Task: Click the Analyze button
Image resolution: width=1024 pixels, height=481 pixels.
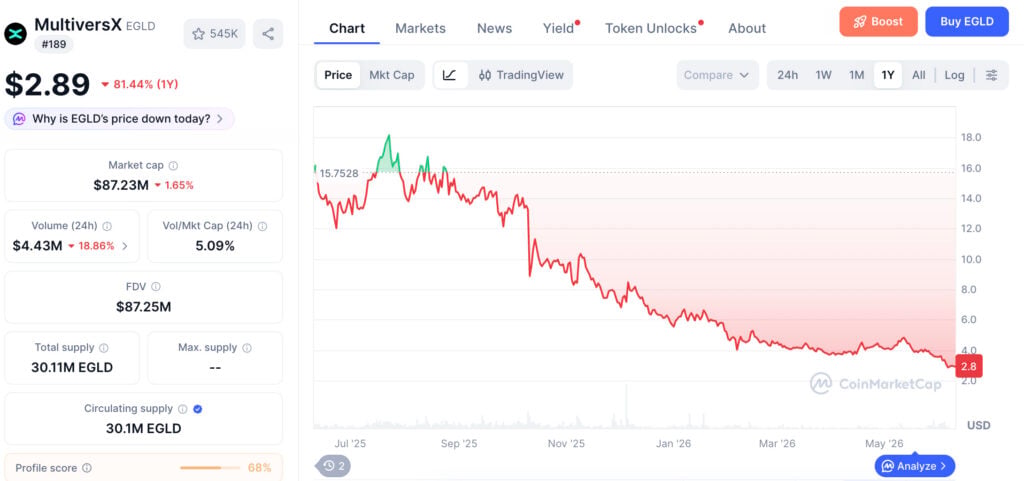Action: [x=914, y=466]
